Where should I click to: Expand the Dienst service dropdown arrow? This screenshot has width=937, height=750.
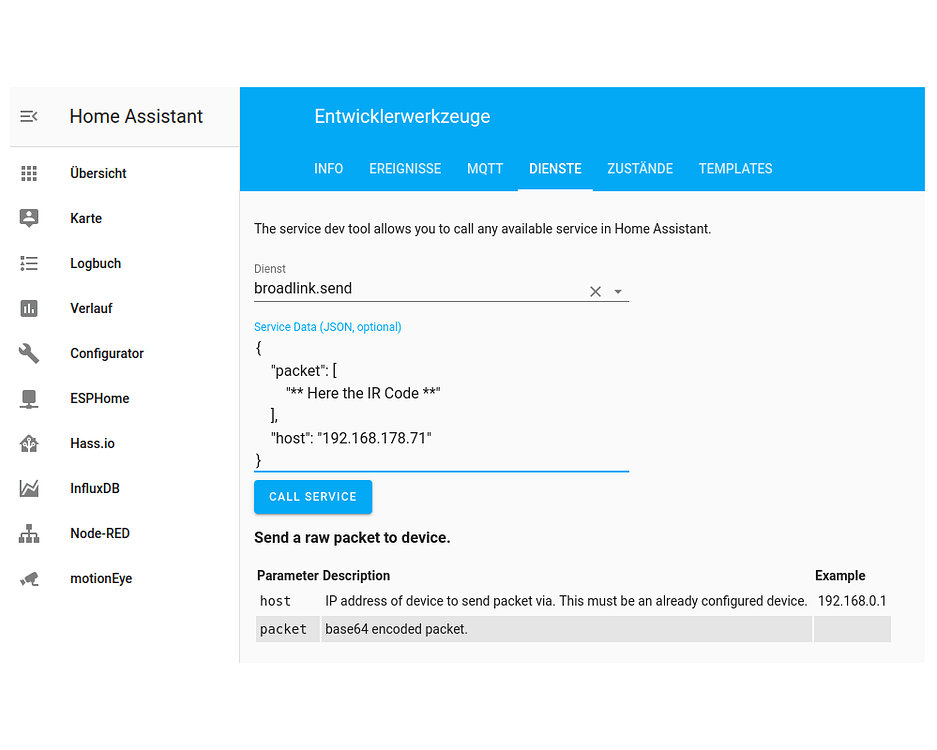pyautogui.click(x=618, y=292)
